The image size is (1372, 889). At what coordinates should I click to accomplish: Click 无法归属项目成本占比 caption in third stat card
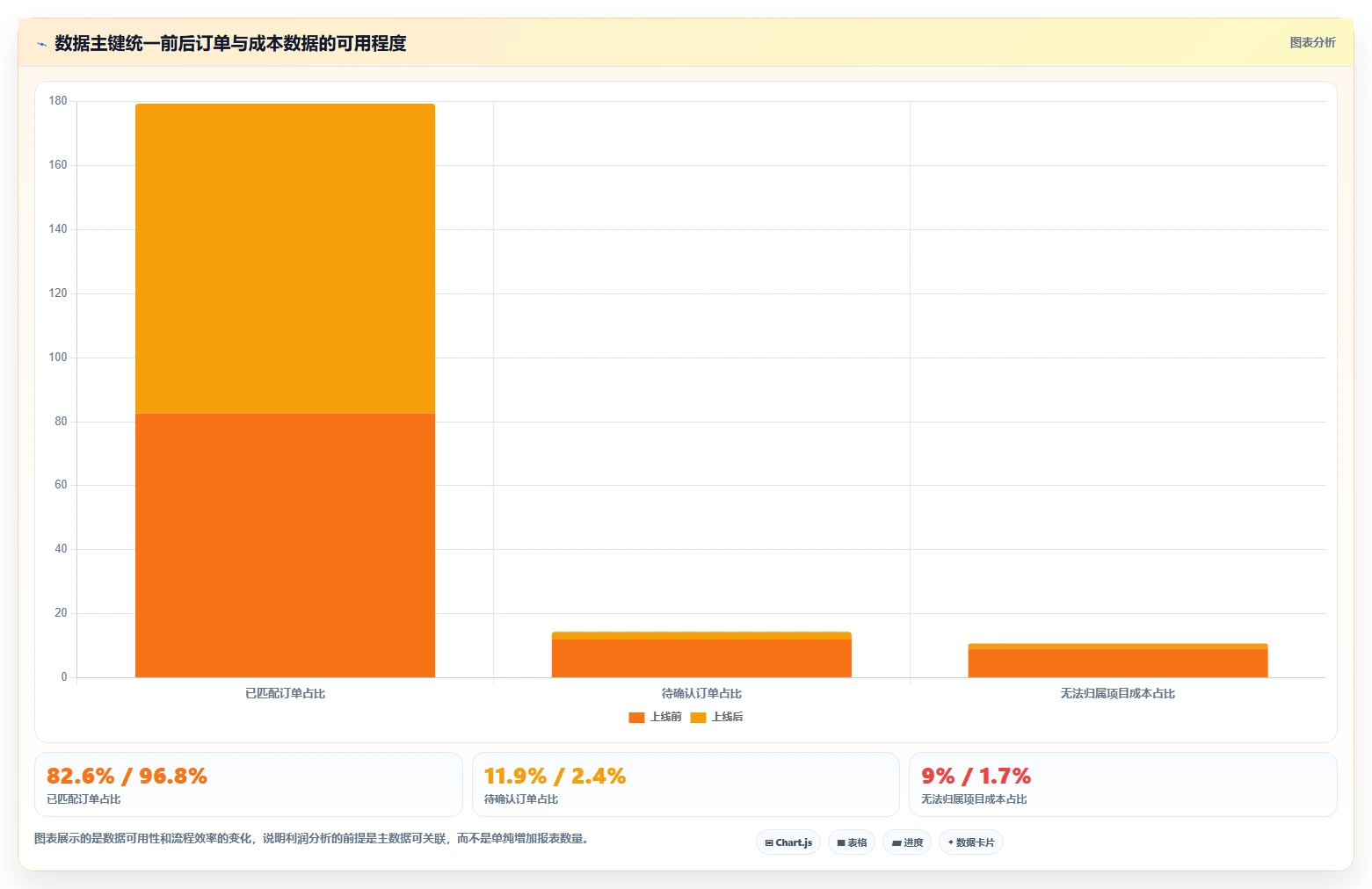[974, 799]
